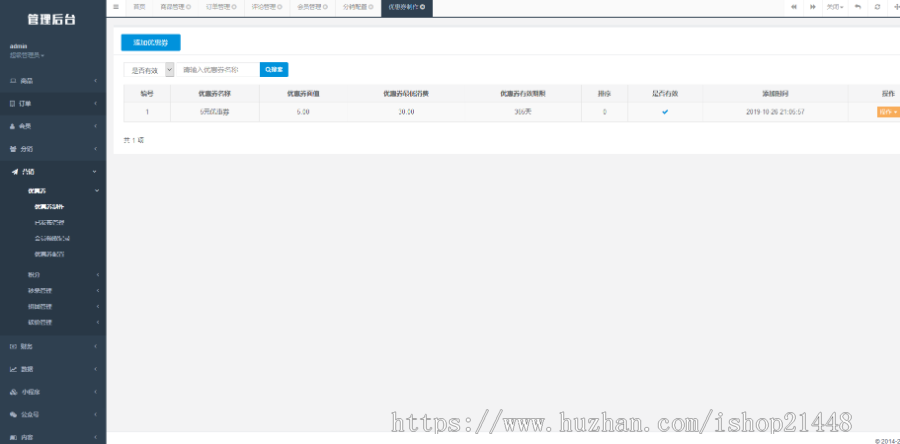Expand the 内容 menu chevron

[x=96, y=437]
